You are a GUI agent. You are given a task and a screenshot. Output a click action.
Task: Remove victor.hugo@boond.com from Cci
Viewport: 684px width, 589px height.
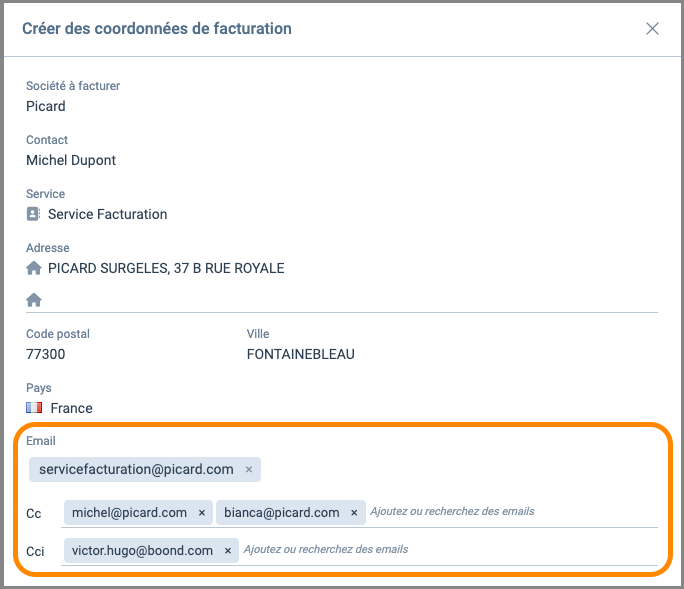[228, 551]
